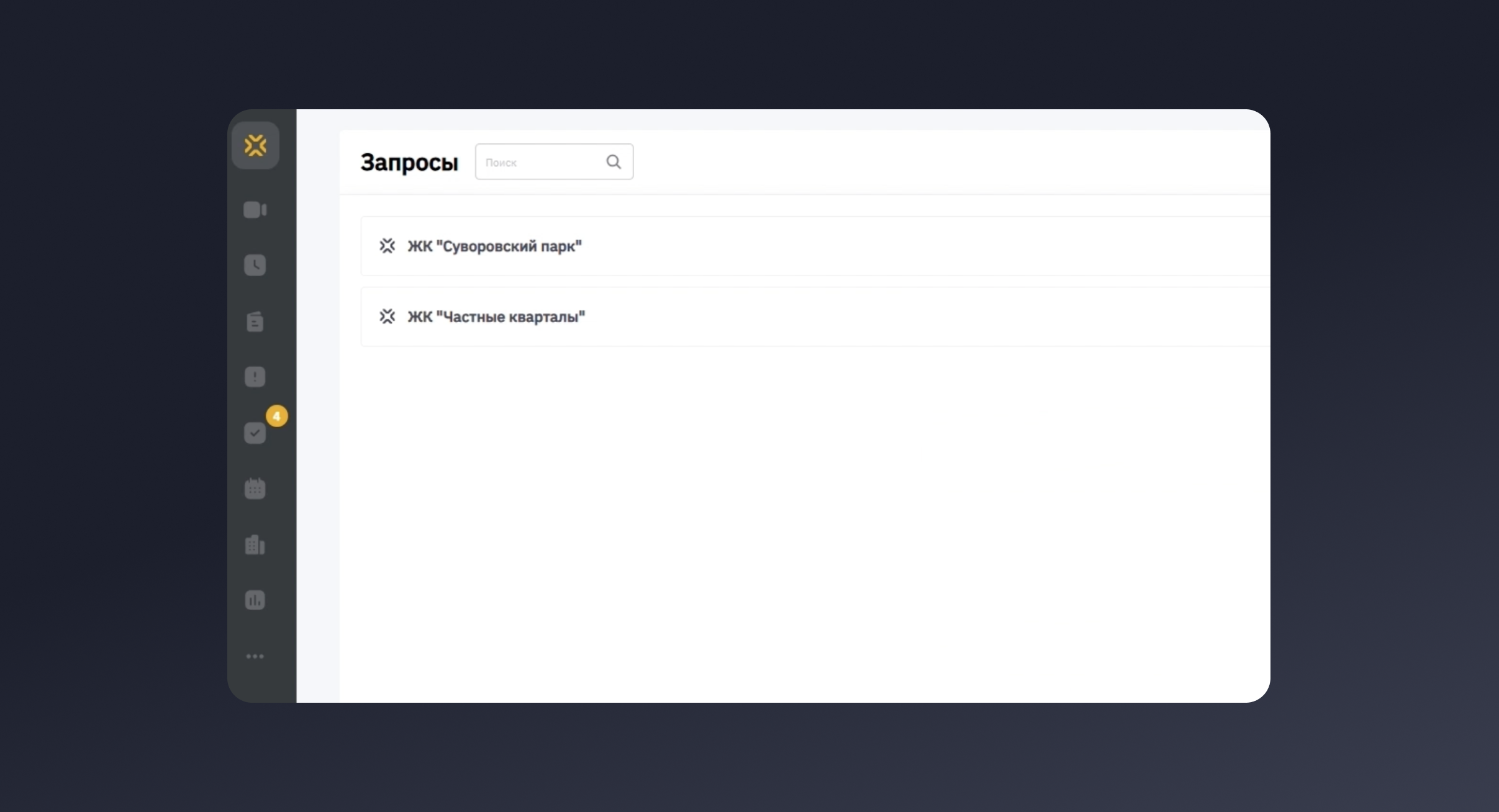Screen dimensions: 1499x812
Task: Open tasks section with checkmark icon
Action: coord(255,433)
